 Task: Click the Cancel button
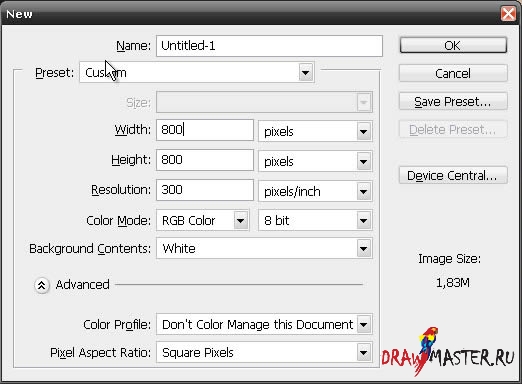(453, 73)
